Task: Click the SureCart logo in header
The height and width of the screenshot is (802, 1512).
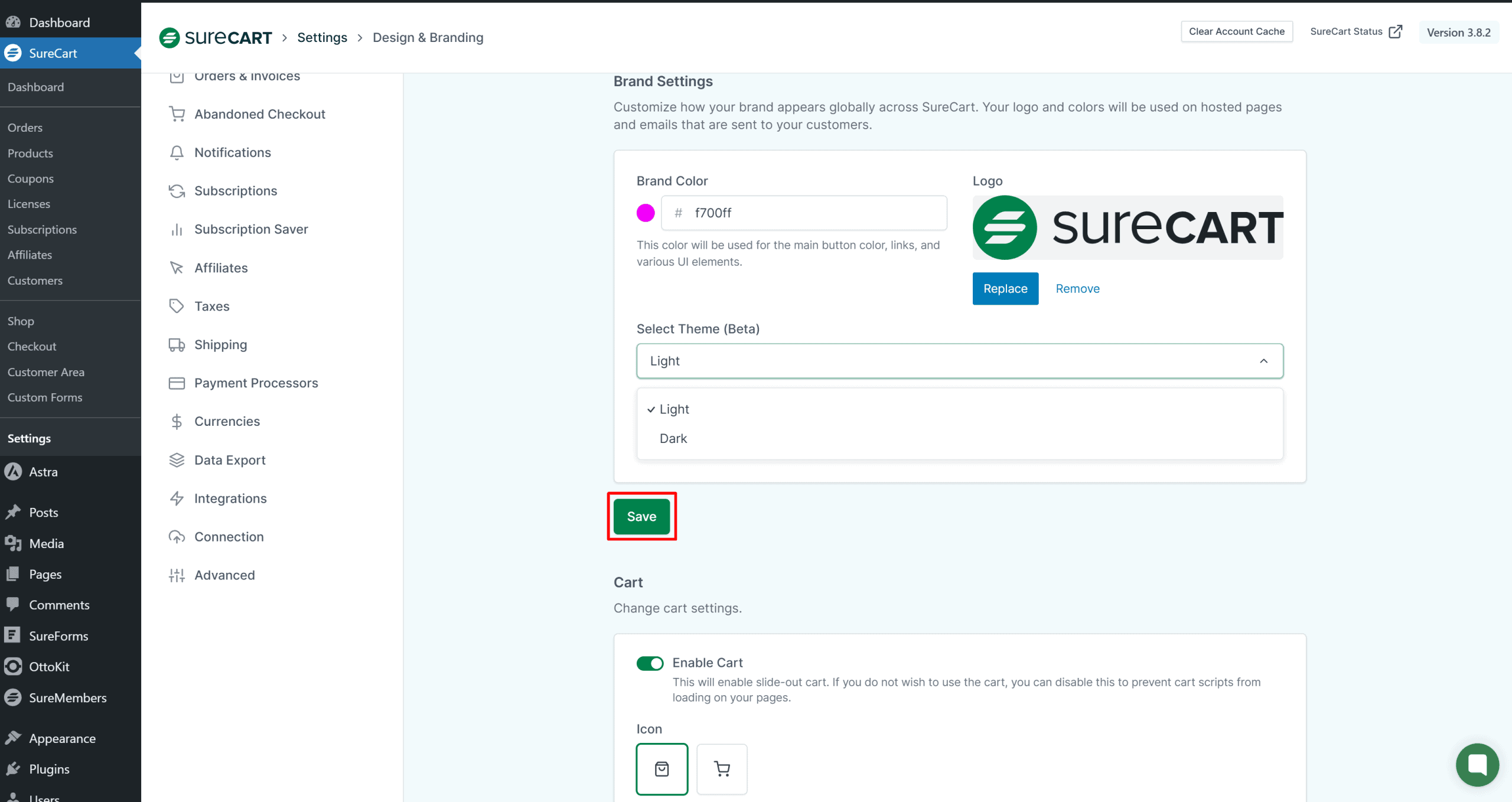Action: click(216, 38)
